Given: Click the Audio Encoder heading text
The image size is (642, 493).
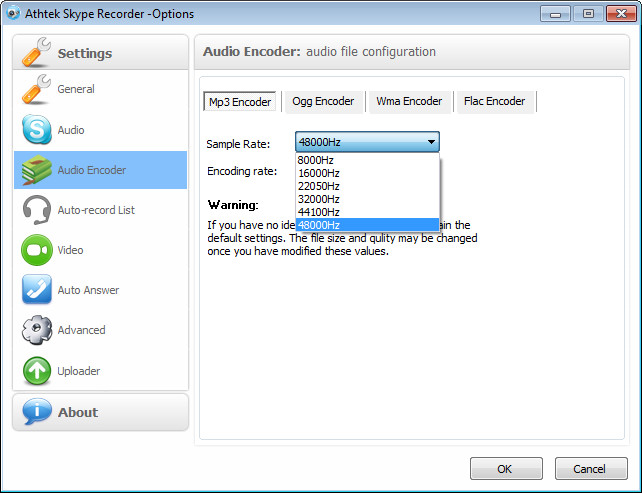Looking at the screenshot, I should pos(252,52).
